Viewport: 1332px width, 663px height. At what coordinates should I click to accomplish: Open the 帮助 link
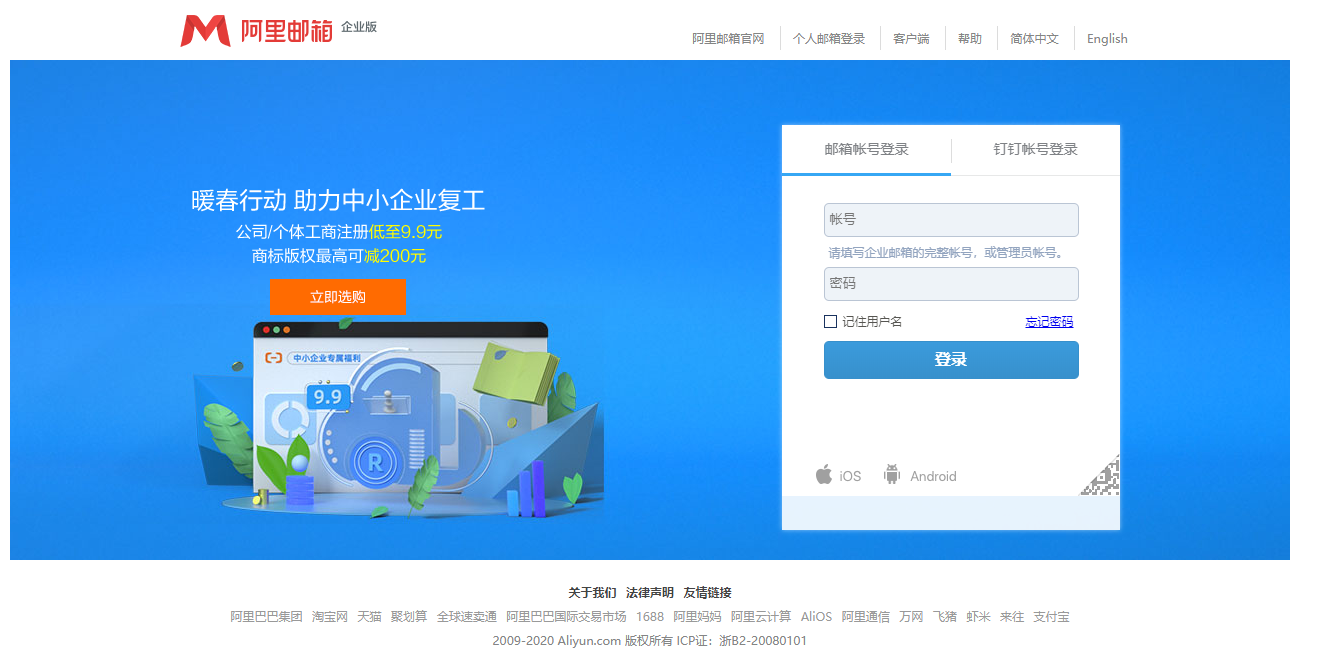970,39
